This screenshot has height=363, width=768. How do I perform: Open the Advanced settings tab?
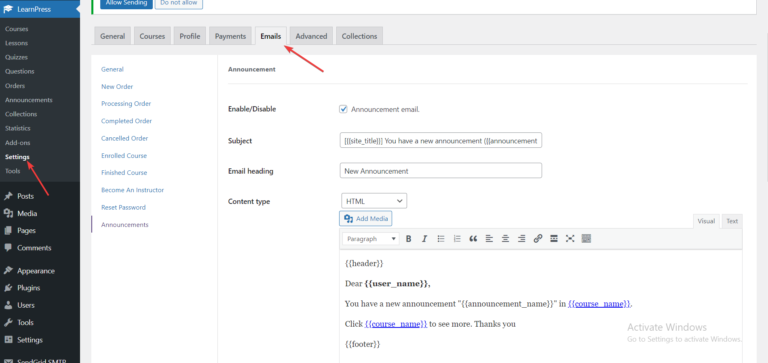311,36
